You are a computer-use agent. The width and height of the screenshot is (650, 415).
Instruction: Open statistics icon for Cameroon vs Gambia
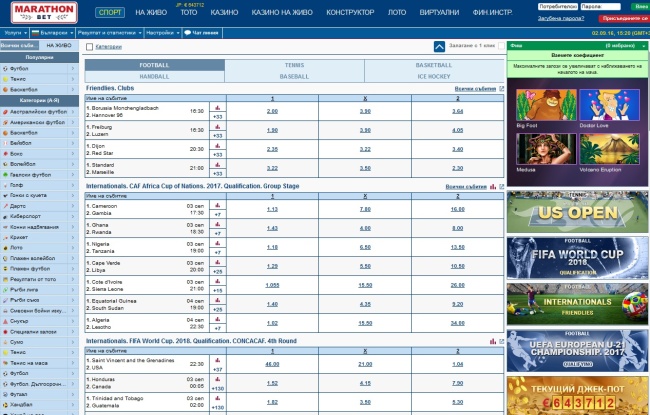tap(218, 206)
